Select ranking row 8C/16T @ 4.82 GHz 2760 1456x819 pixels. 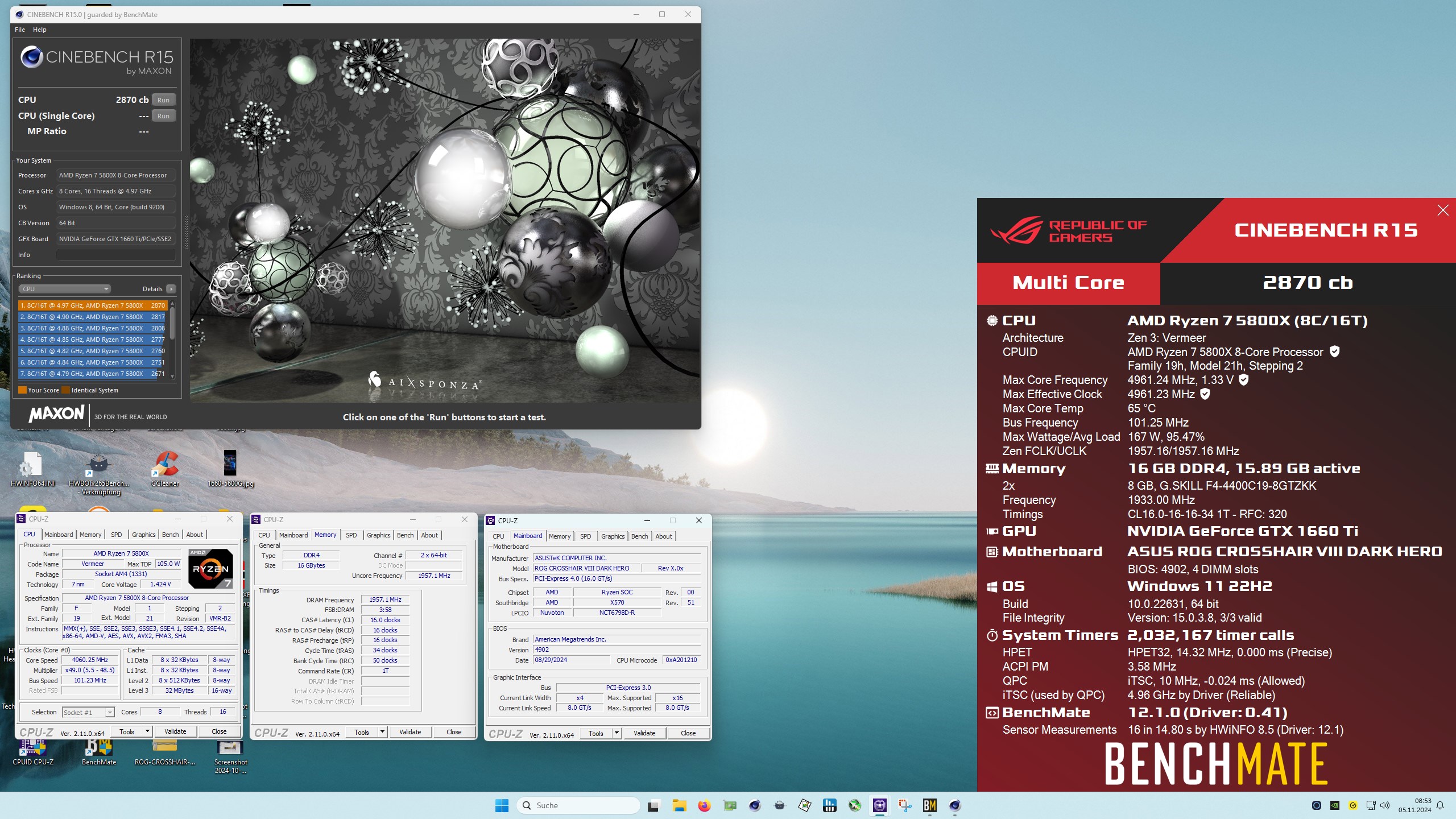93,351
